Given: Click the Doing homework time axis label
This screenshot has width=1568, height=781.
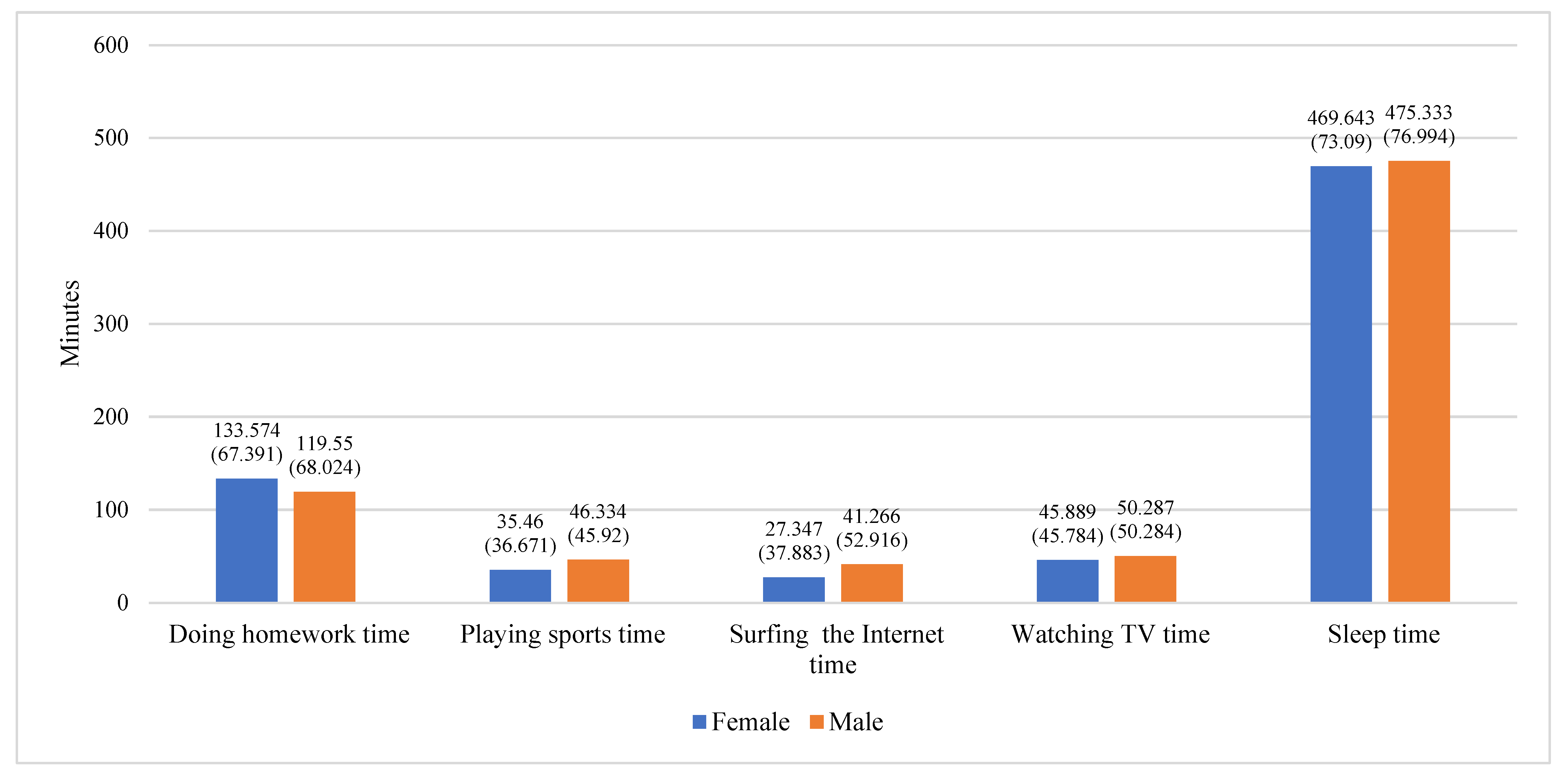Looking at the screenshot, I should pos(289,634).
